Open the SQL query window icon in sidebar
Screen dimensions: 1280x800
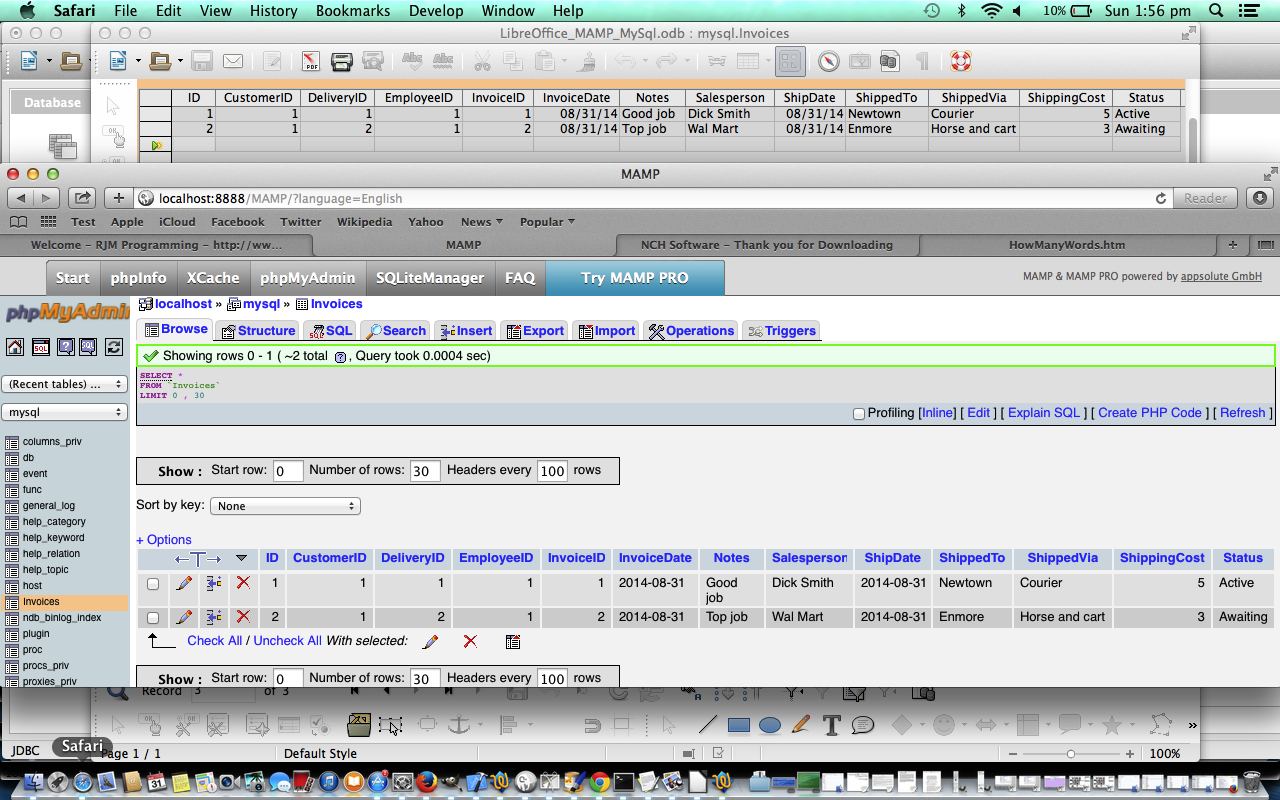pos(40,347)
